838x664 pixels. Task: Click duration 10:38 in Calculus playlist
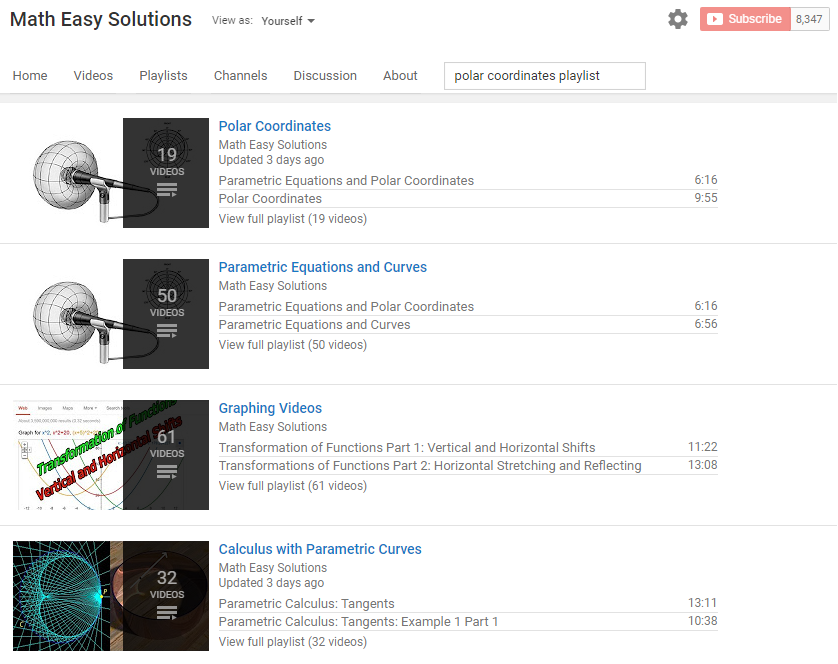[703, 621]
